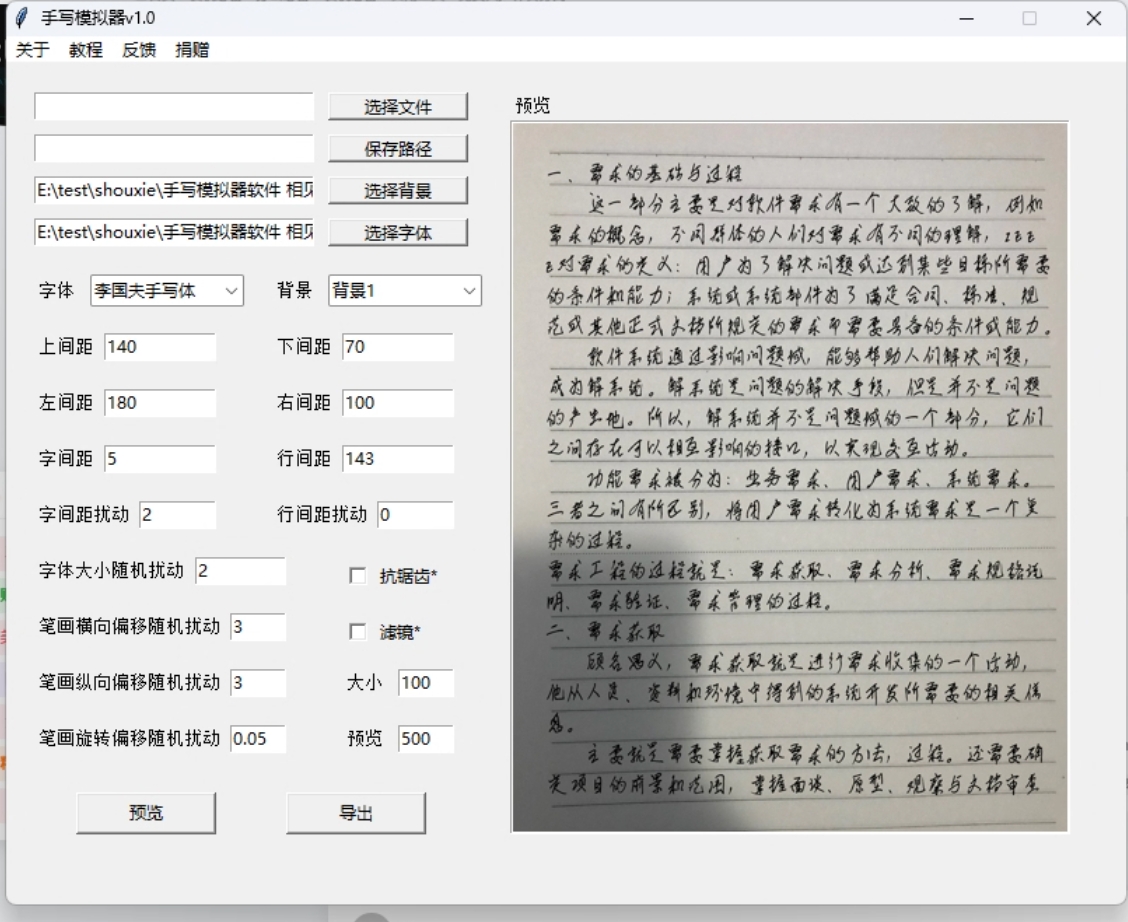Click the 预览 button to generate preview
1128x922 pixels.
point(146,815)
